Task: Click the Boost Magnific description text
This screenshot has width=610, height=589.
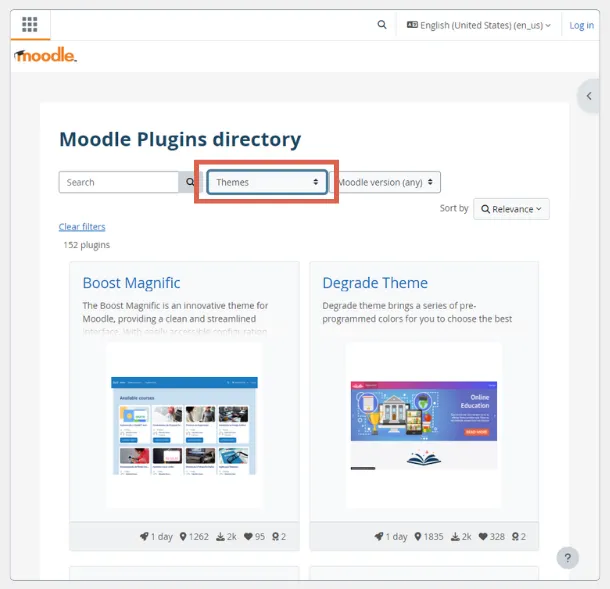Action: tap(175, 319)
